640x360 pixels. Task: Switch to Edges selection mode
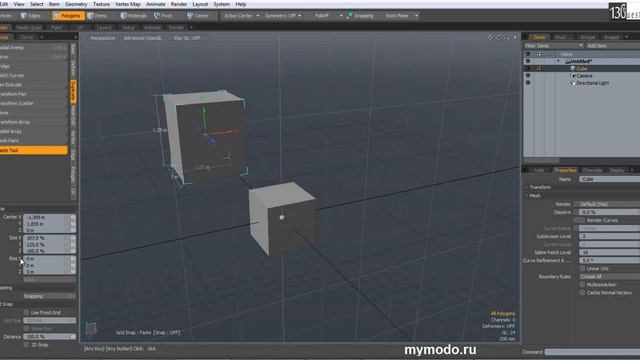pos(31,16)
